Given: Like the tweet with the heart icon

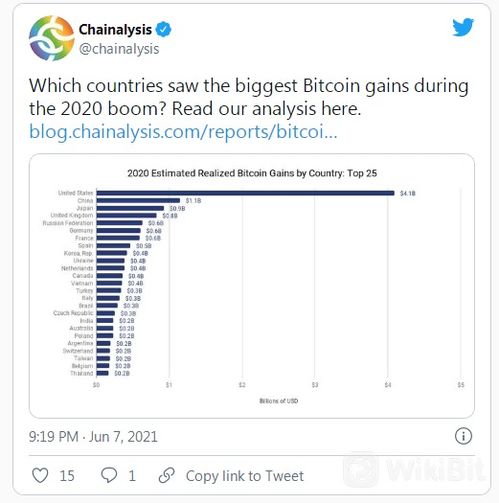Looking at the screenshot, I should [40, 475].
